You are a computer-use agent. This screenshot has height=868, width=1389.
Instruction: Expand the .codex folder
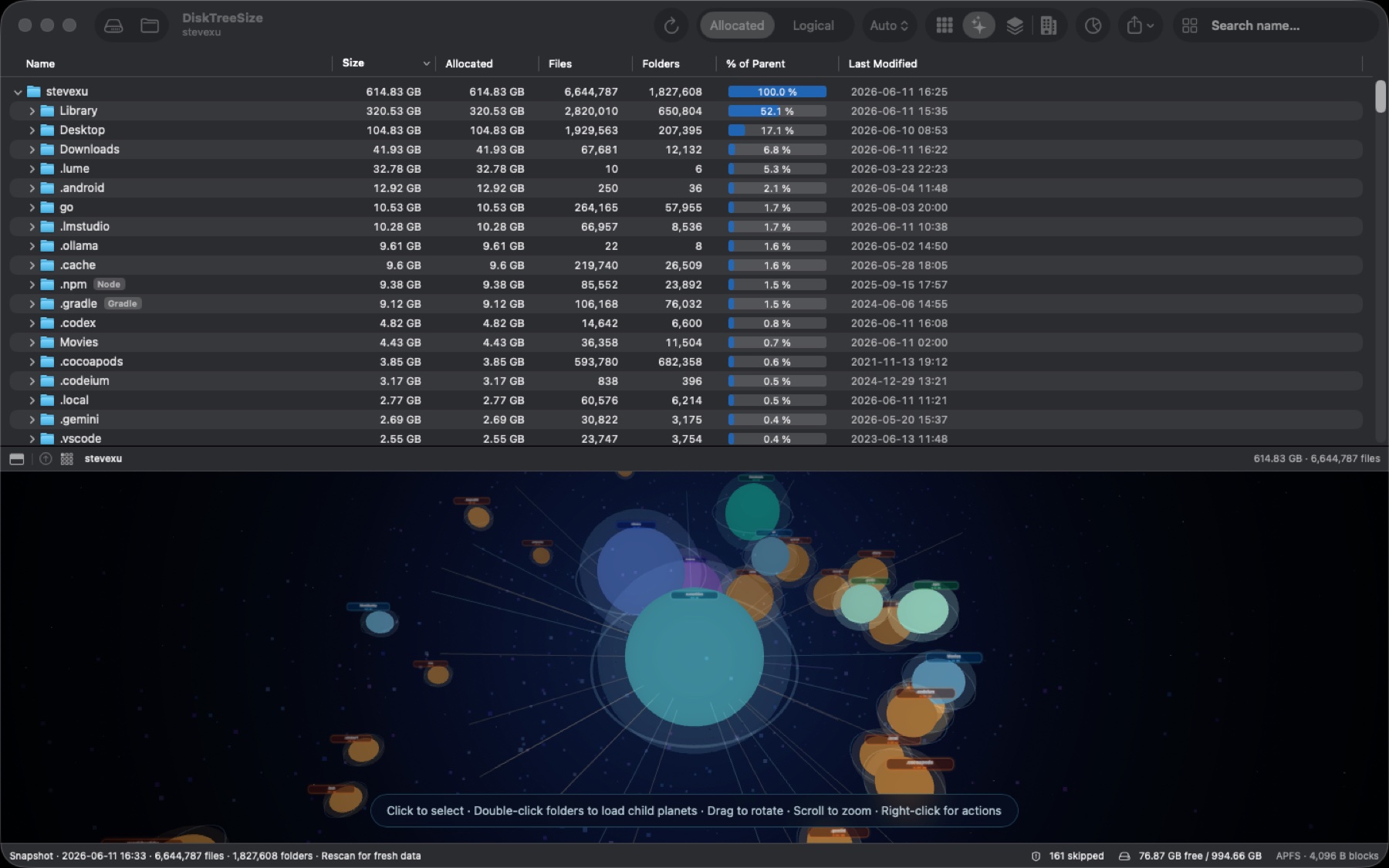[32, 323]
